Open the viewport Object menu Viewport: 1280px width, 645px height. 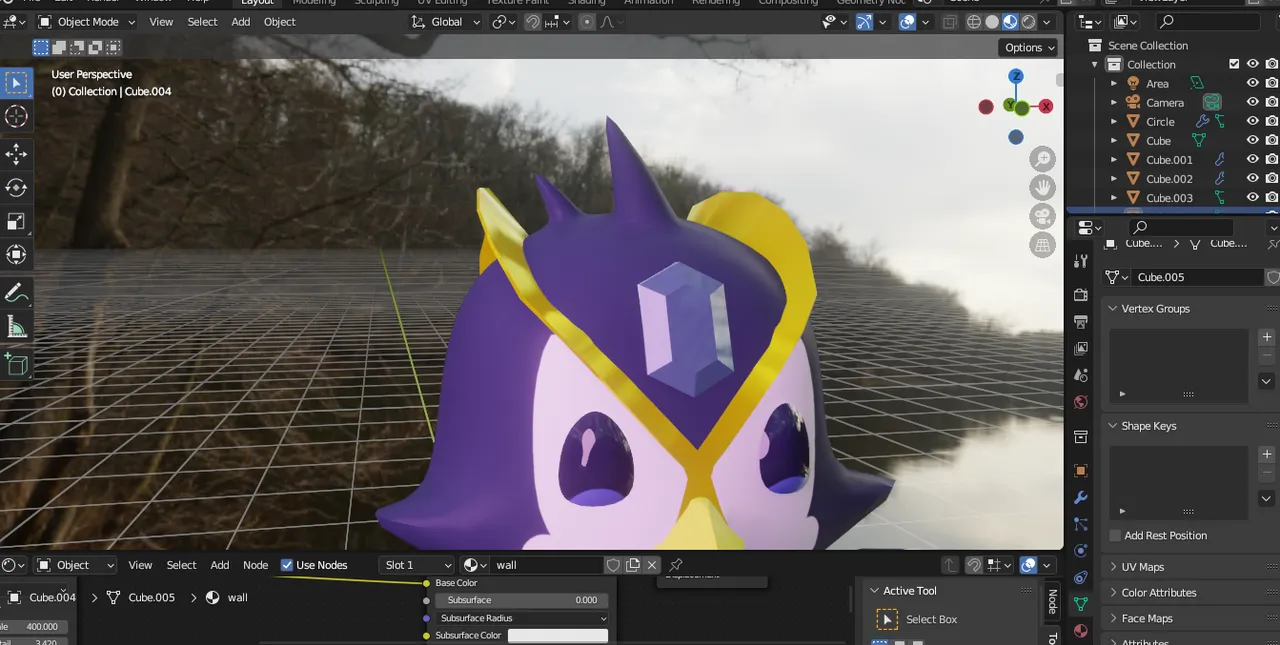click(x=280, y=22)
